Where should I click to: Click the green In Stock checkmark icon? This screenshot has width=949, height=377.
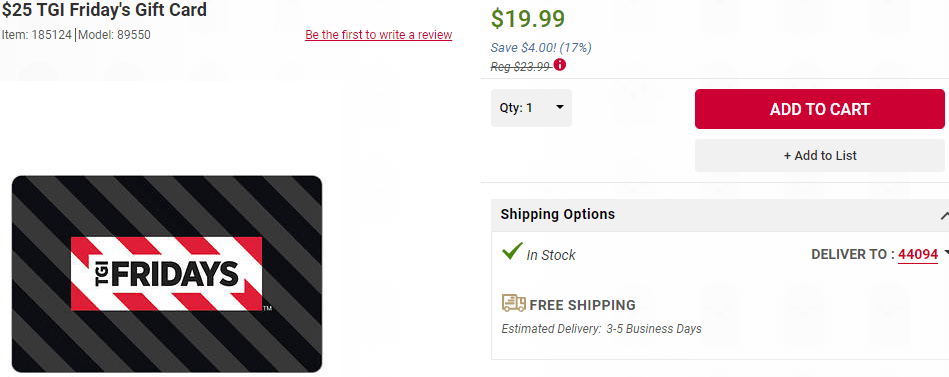click(512, 251)
